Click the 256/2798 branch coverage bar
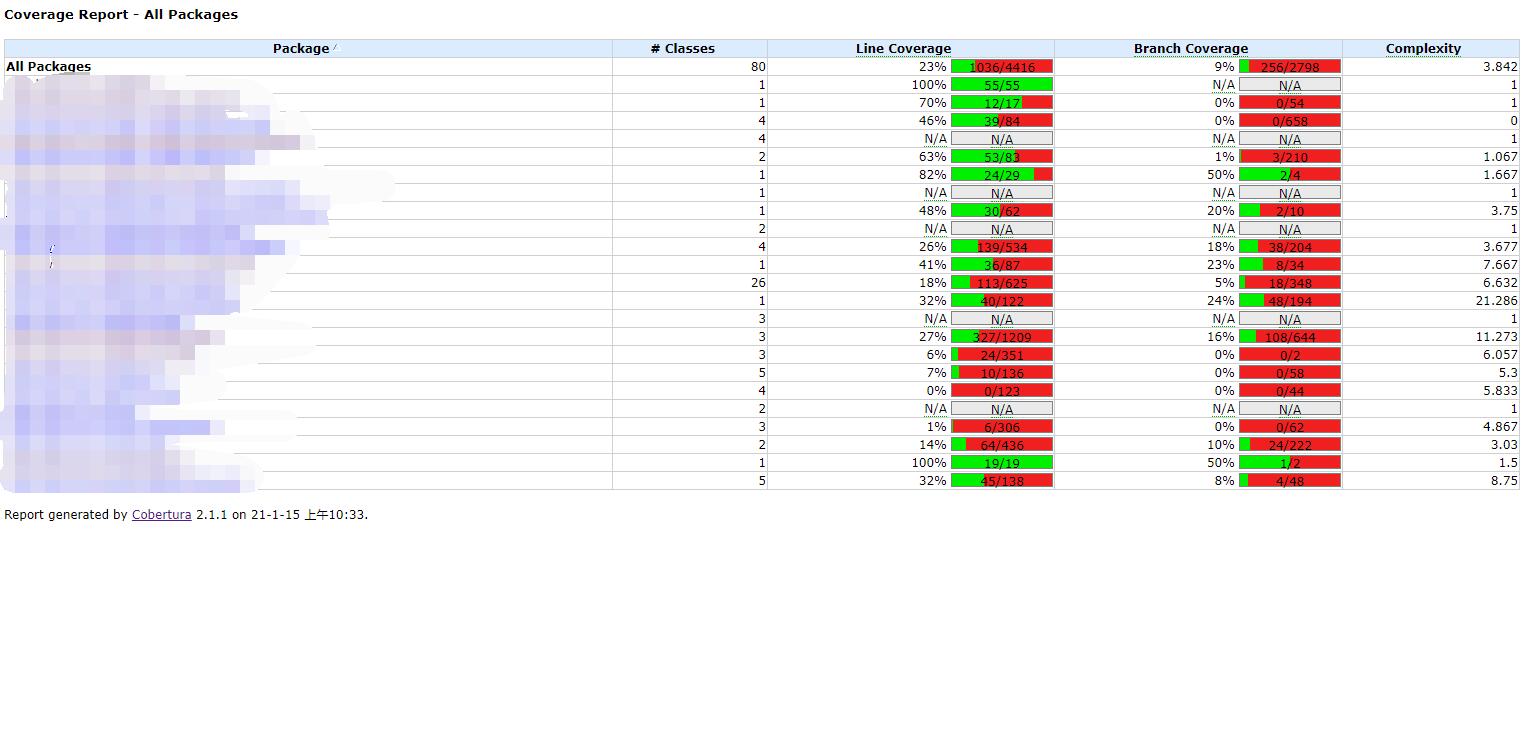This screenshot has width=1526, height=740. (x=1290, y=67)
